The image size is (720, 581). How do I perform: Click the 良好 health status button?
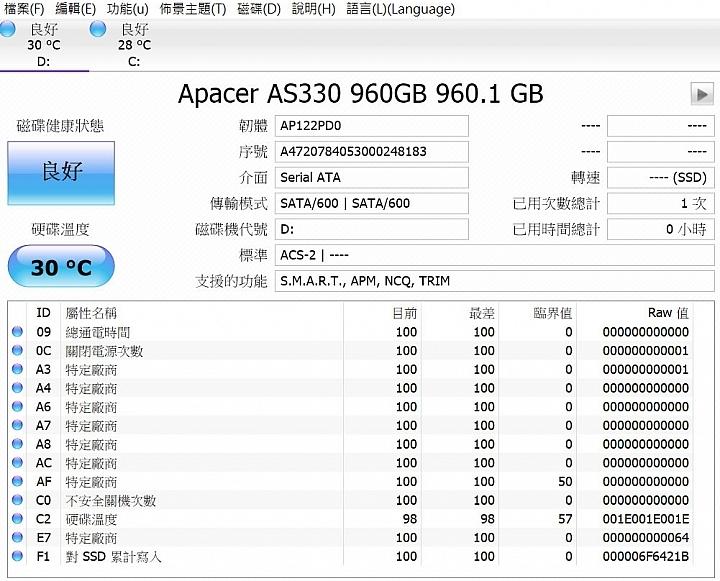pos(61,173)
